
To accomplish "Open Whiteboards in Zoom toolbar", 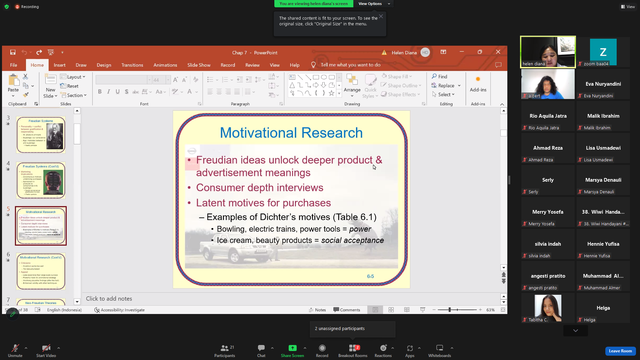I will coord(440,350).
